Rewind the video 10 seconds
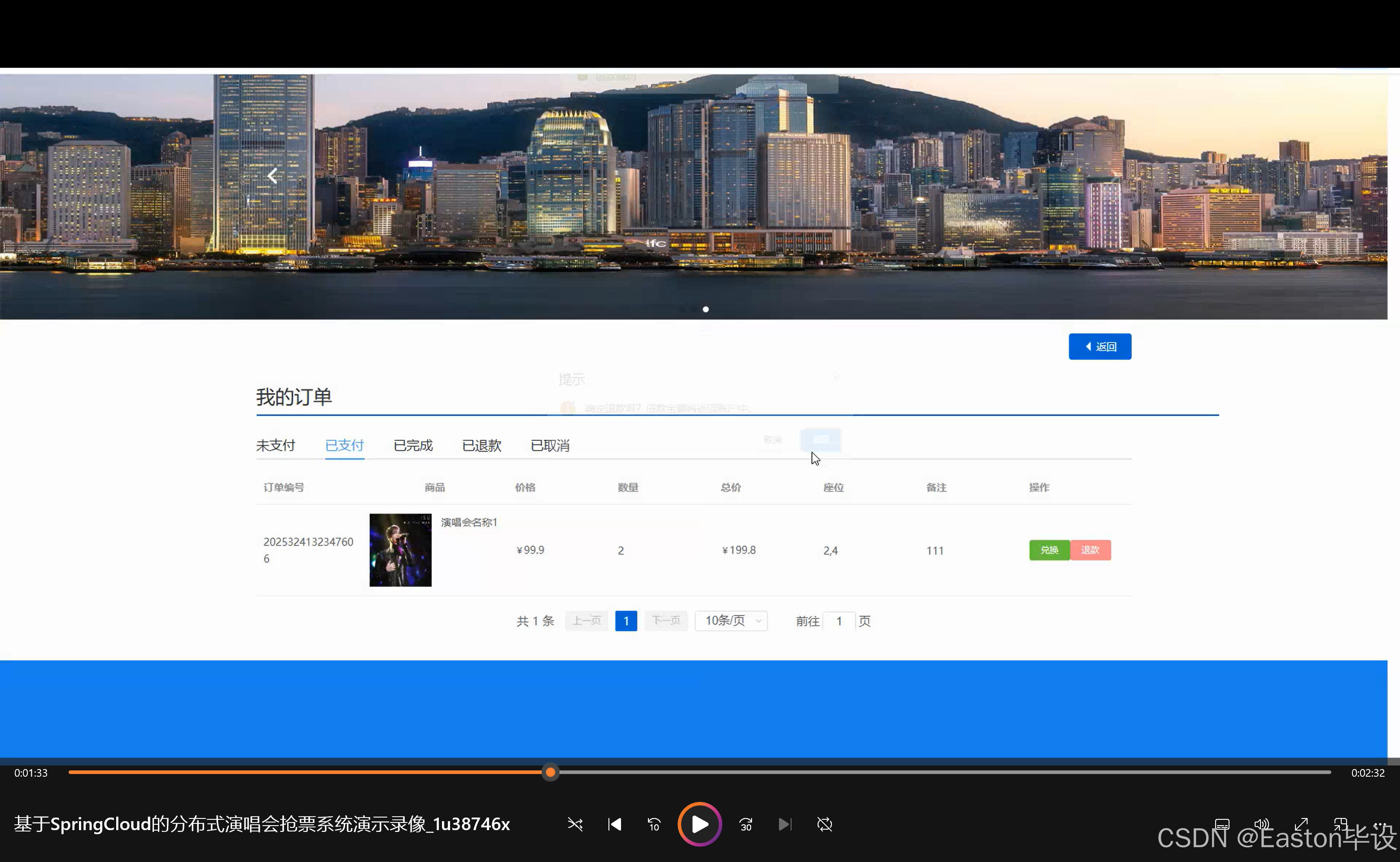 [654, 824]
